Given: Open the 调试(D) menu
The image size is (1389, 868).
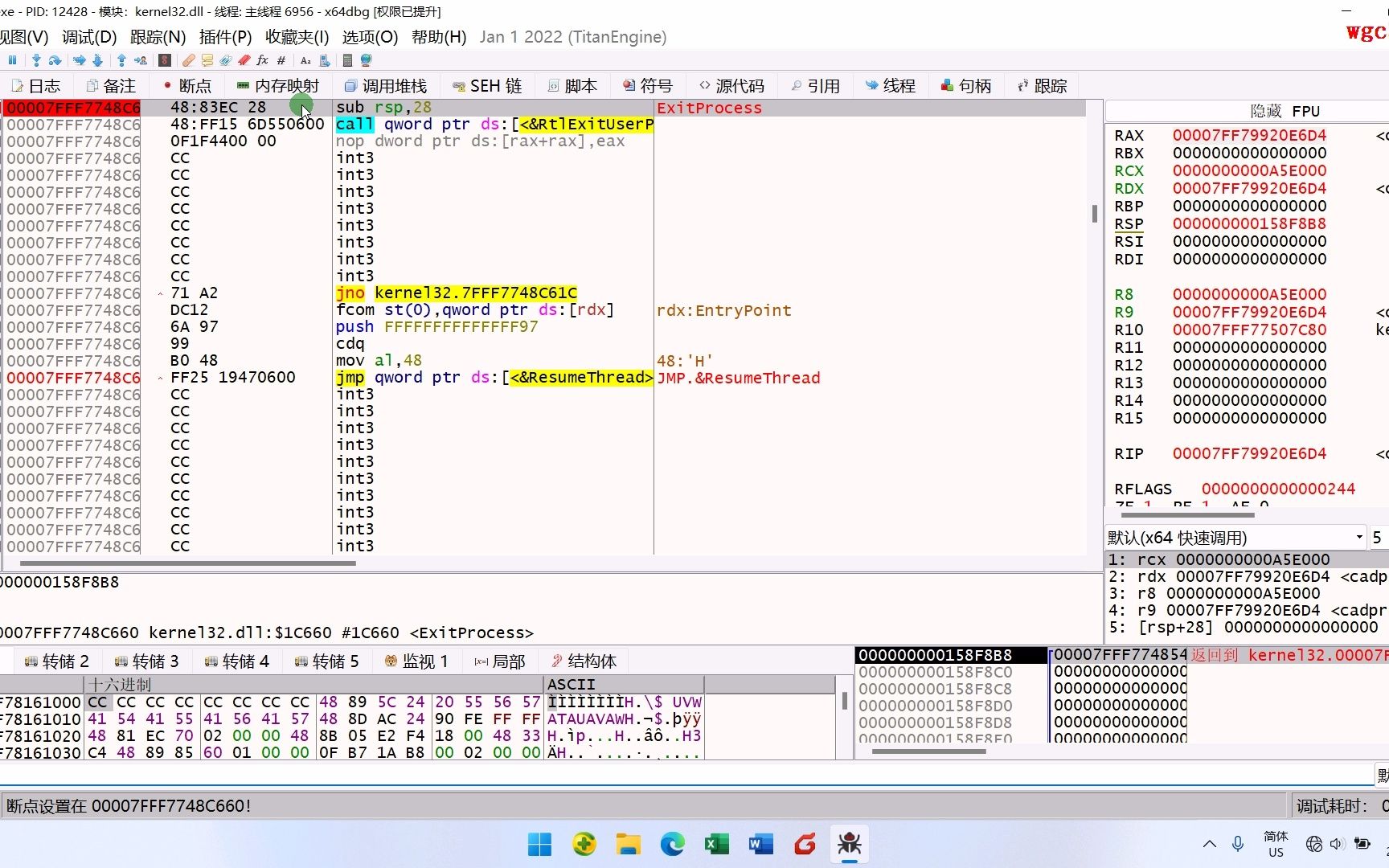Looking at the screenshot, I should click(88, 37).
